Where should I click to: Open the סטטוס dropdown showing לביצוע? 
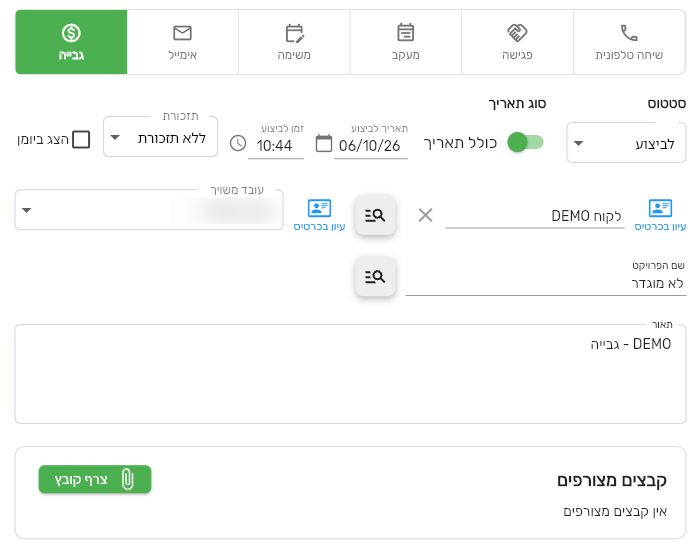[626, 143]
